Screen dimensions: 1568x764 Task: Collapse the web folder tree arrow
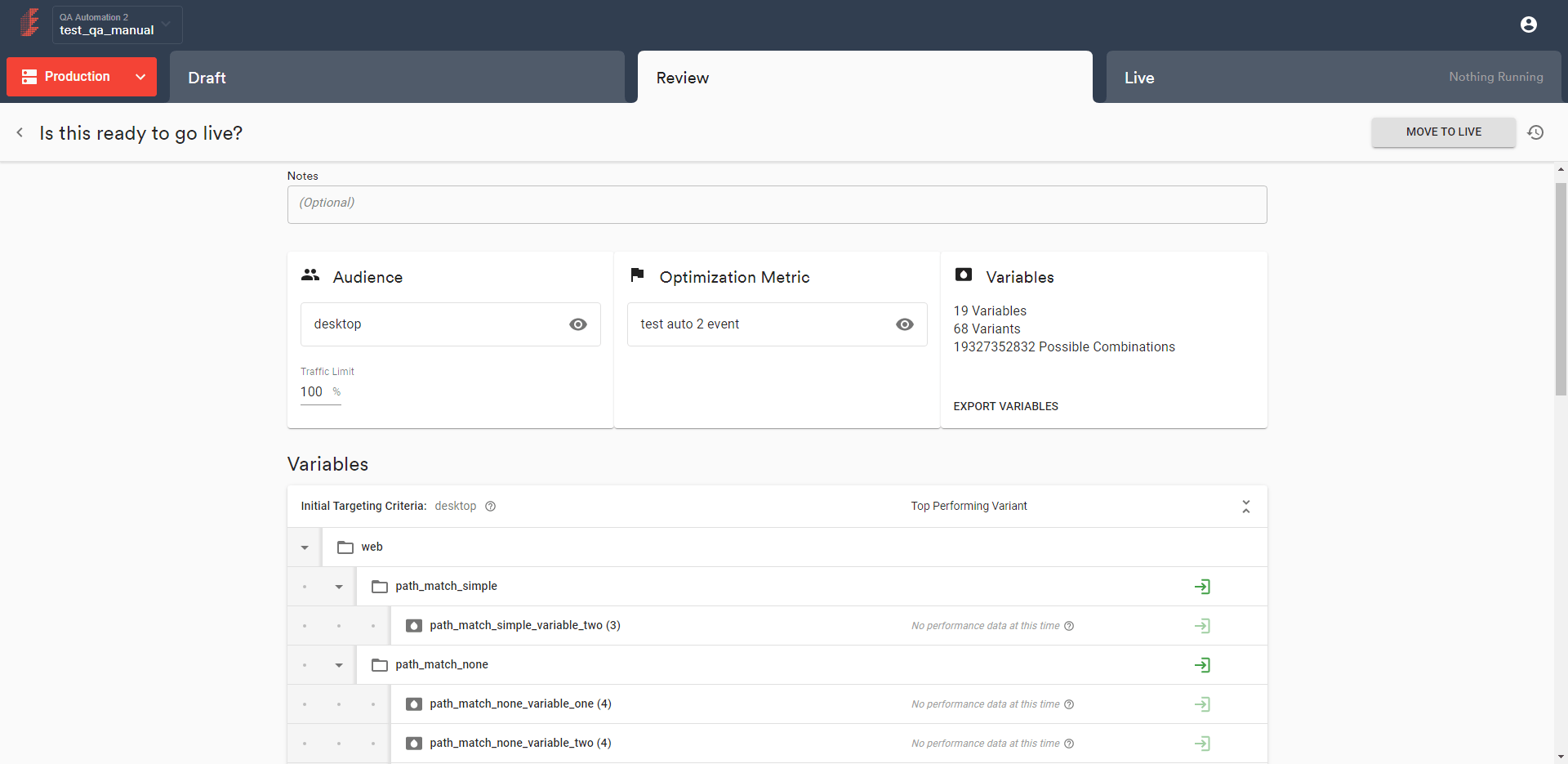click(305, 547)
